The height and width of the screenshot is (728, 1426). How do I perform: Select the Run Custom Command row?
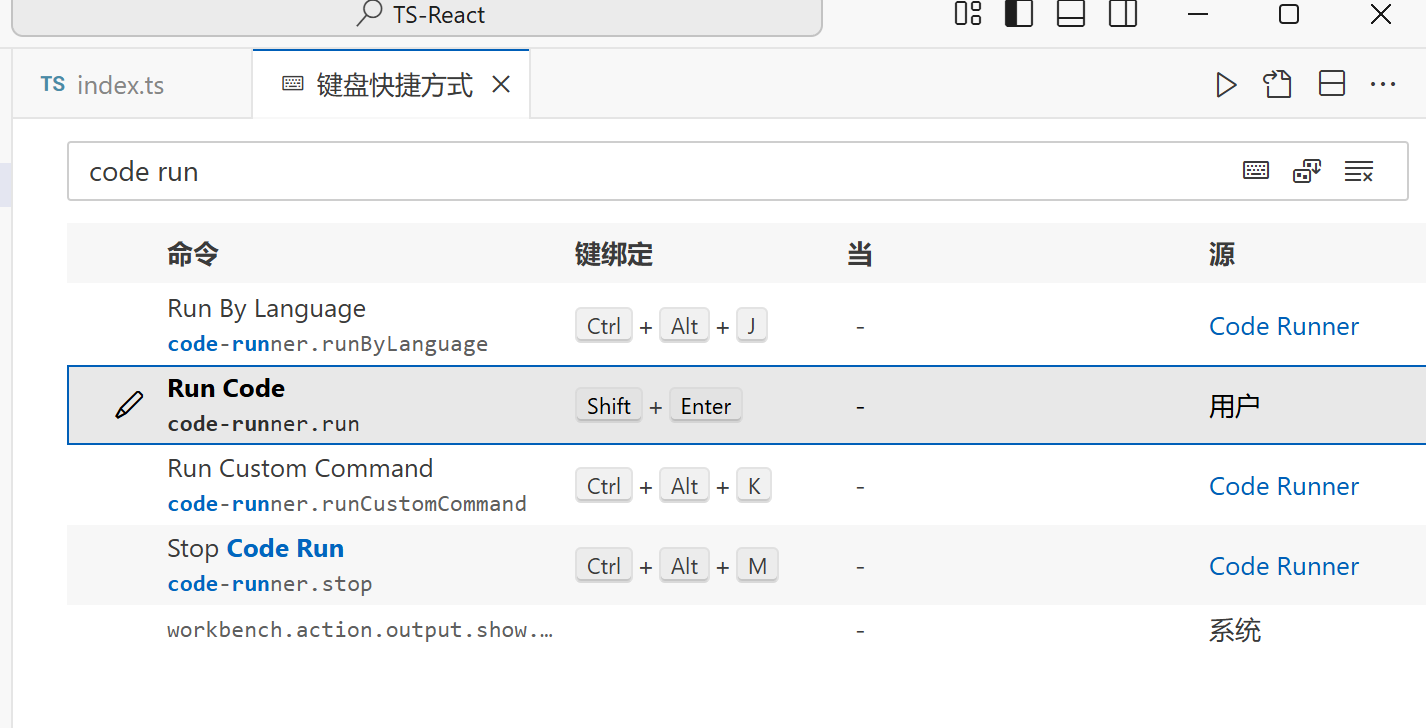tap(746, 485)
